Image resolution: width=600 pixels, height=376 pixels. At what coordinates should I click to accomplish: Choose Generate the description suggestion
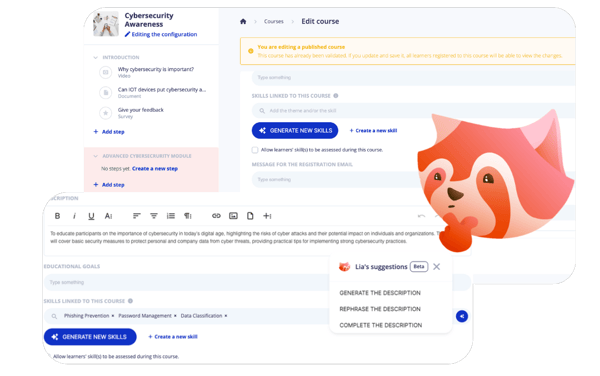[x=380, y=293]
